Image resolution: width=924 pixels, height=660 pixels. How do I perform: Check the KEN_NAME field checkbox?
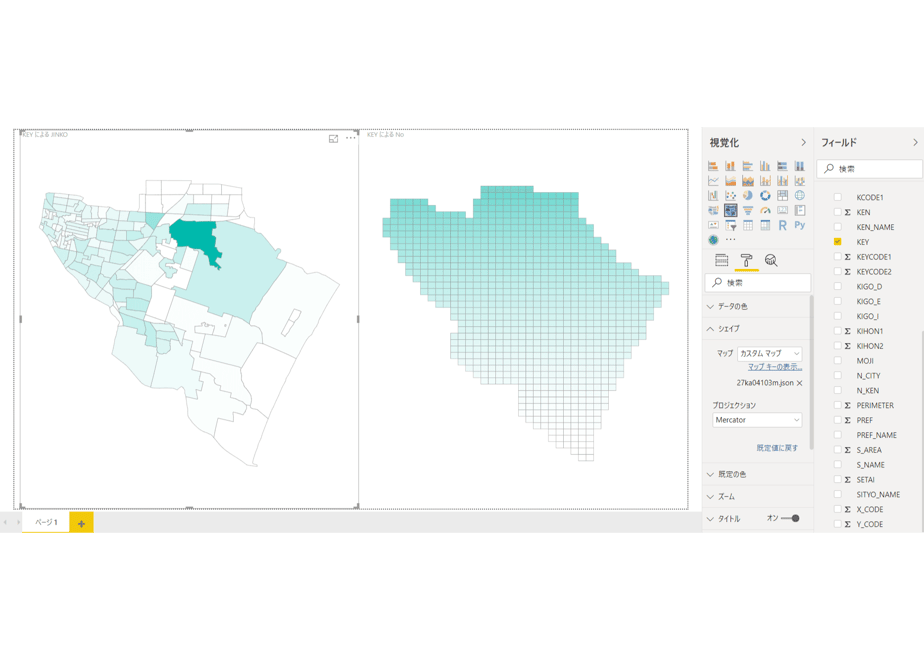(837, 227)
